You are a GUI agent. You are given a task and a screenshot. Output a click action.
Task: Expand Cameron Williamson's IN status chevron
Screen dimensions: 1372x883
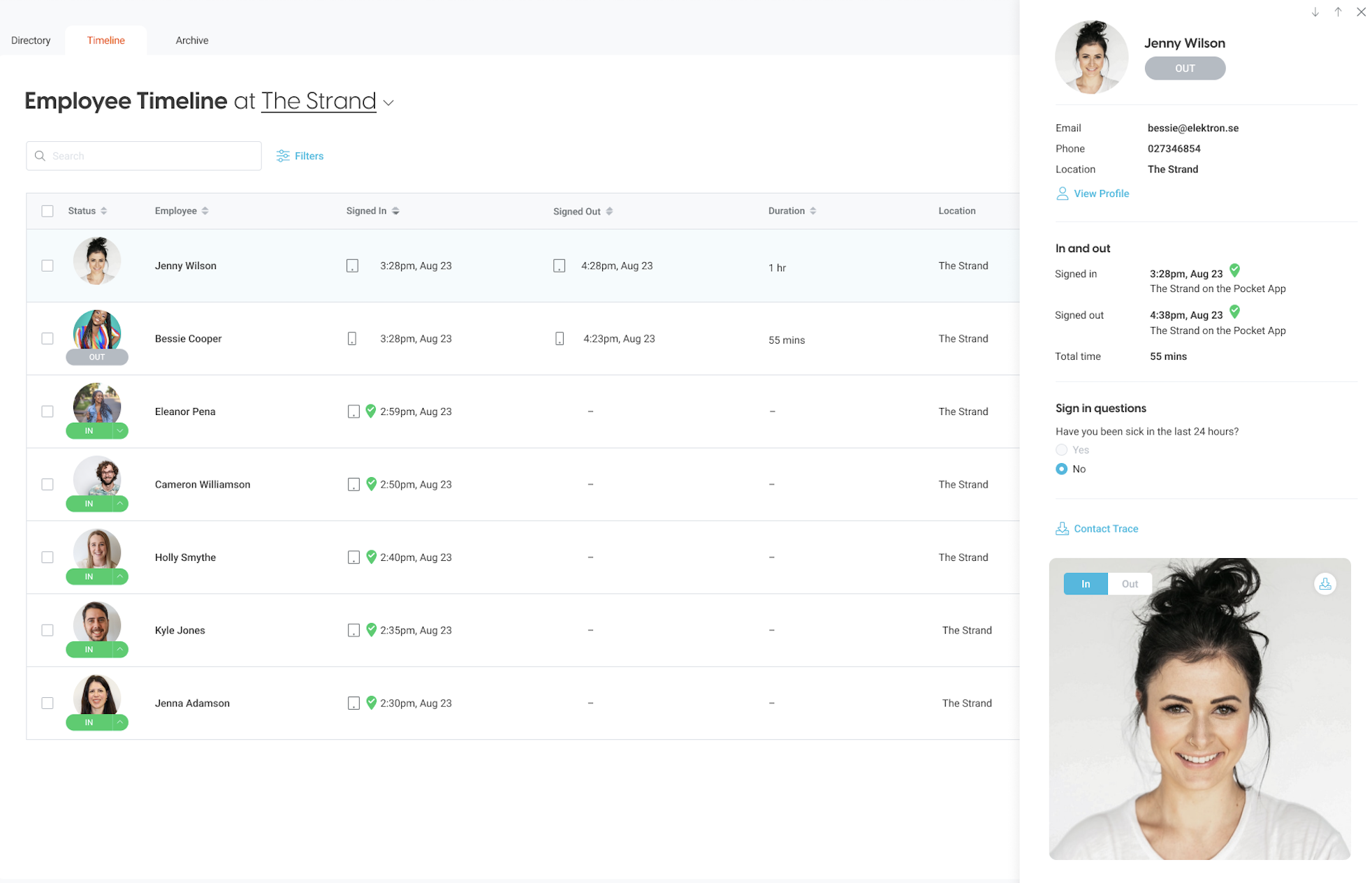120,504
